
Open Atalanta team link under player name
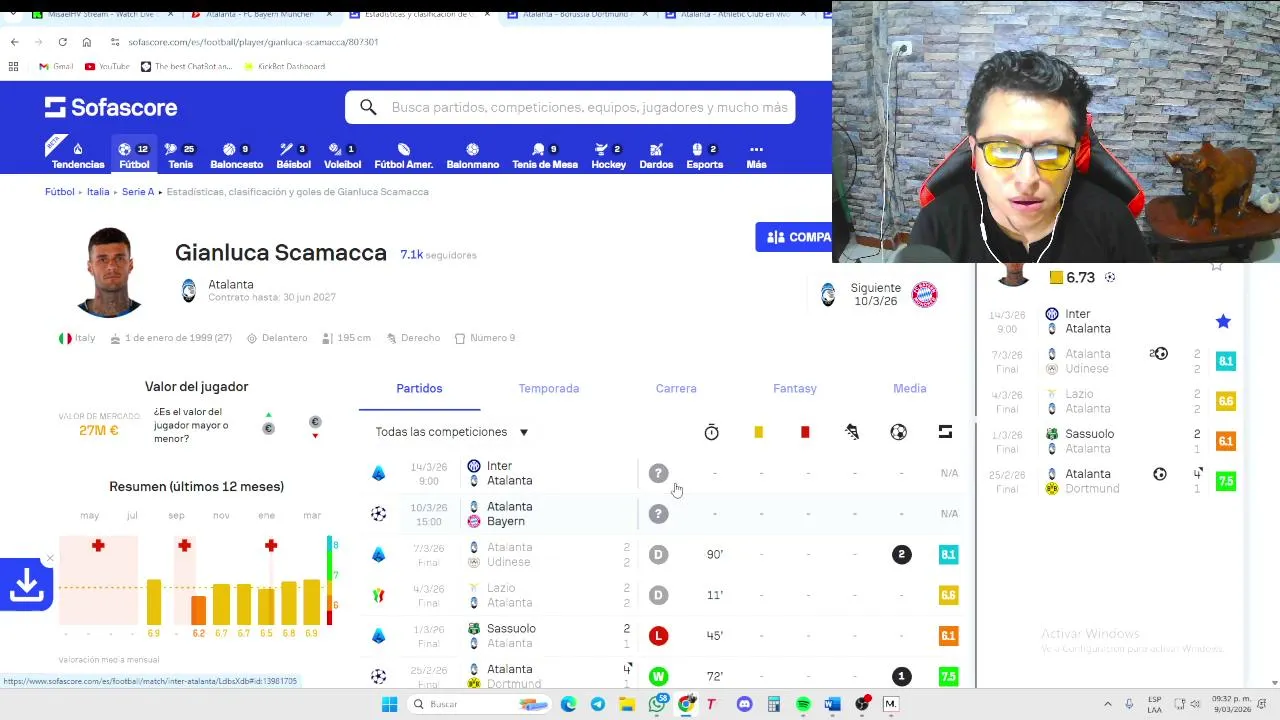pos(231,284)
